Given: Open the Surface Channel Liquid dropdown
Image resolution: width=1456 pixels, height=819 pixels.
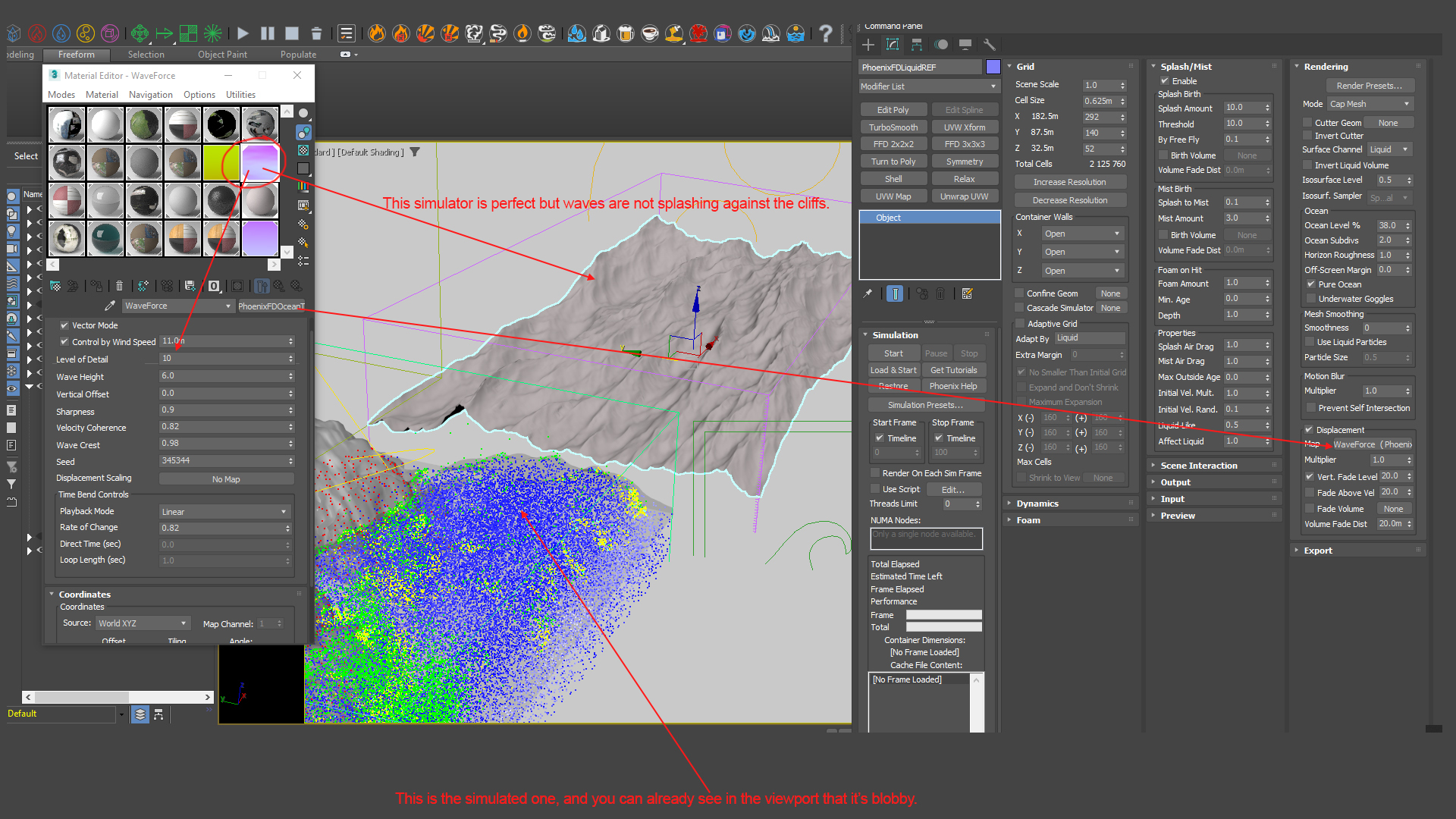Looking at the screenshot, I should (1389, 149).
